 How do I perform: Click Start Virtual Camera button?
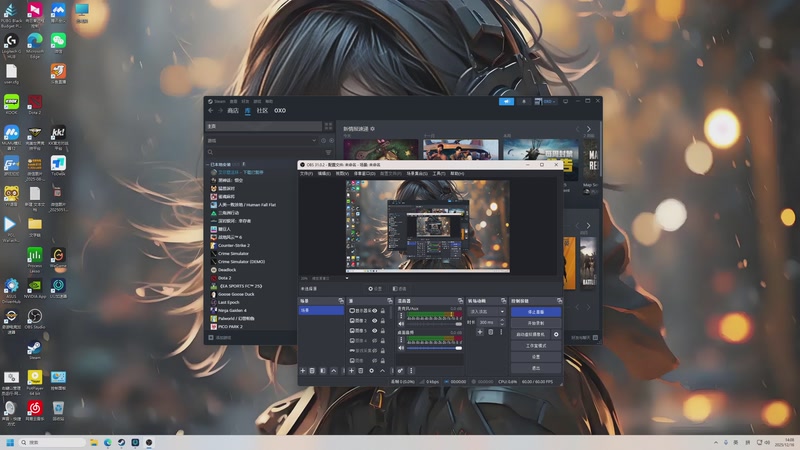(x=531, y=335)
